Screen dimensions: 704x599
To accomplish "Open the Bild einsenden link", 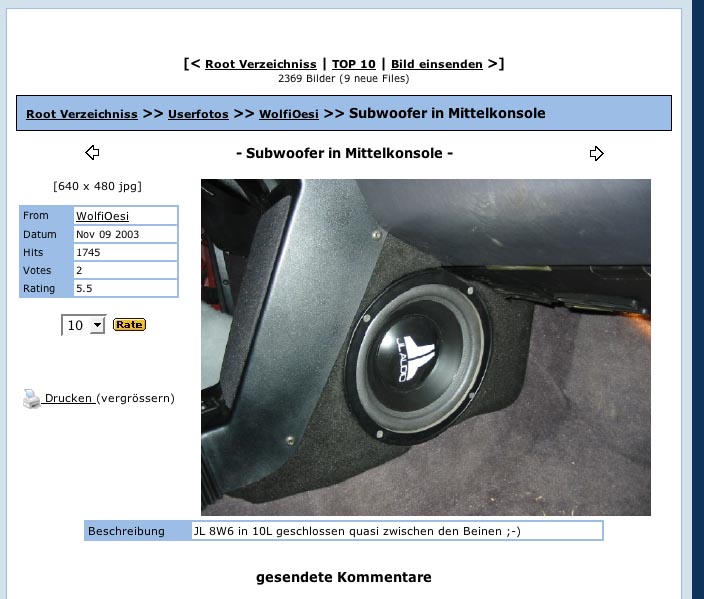I will click(x=437, y=64).
